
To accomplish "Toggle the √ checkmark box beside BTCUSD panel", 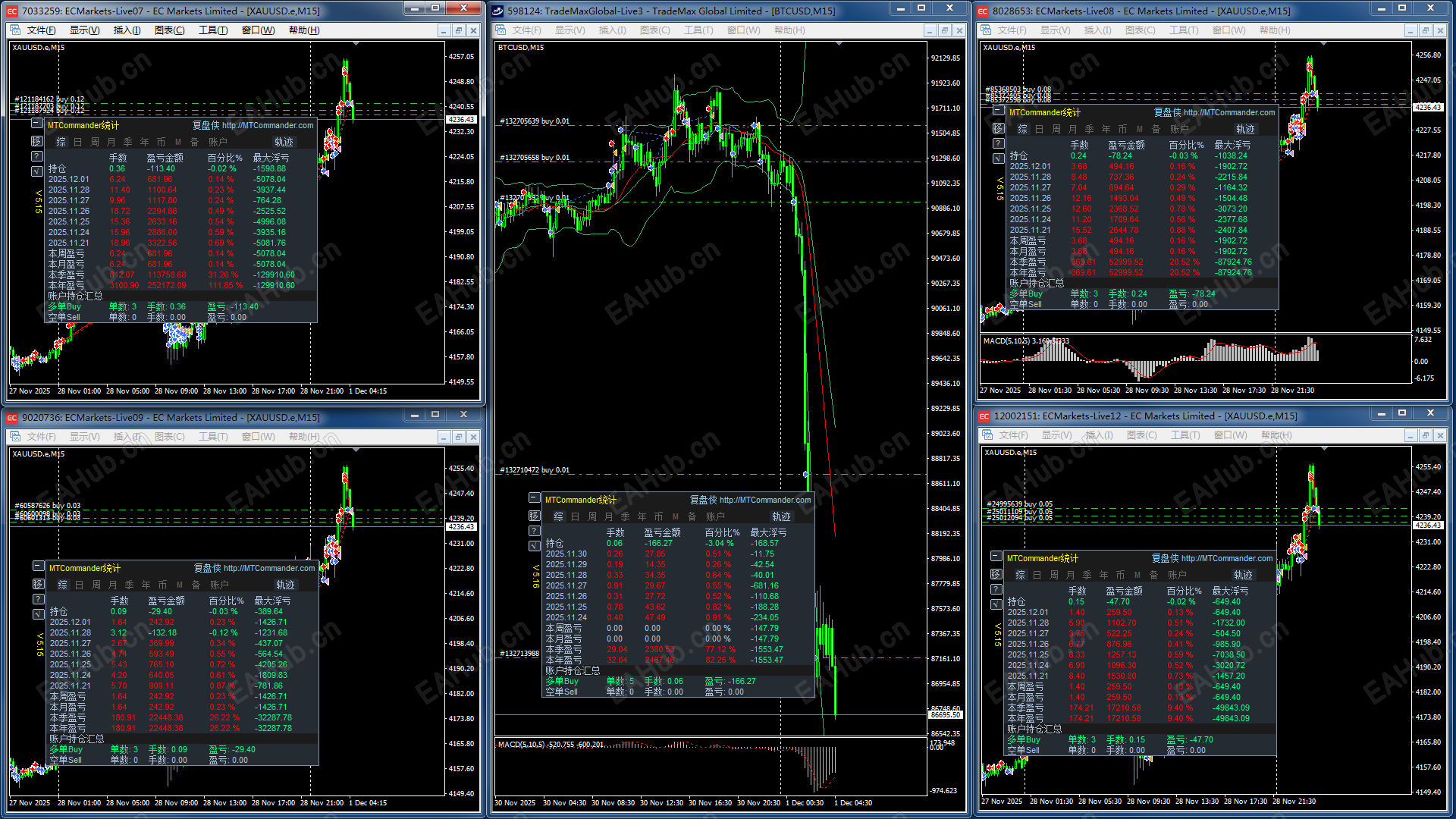I will click(x=534, y=546).
